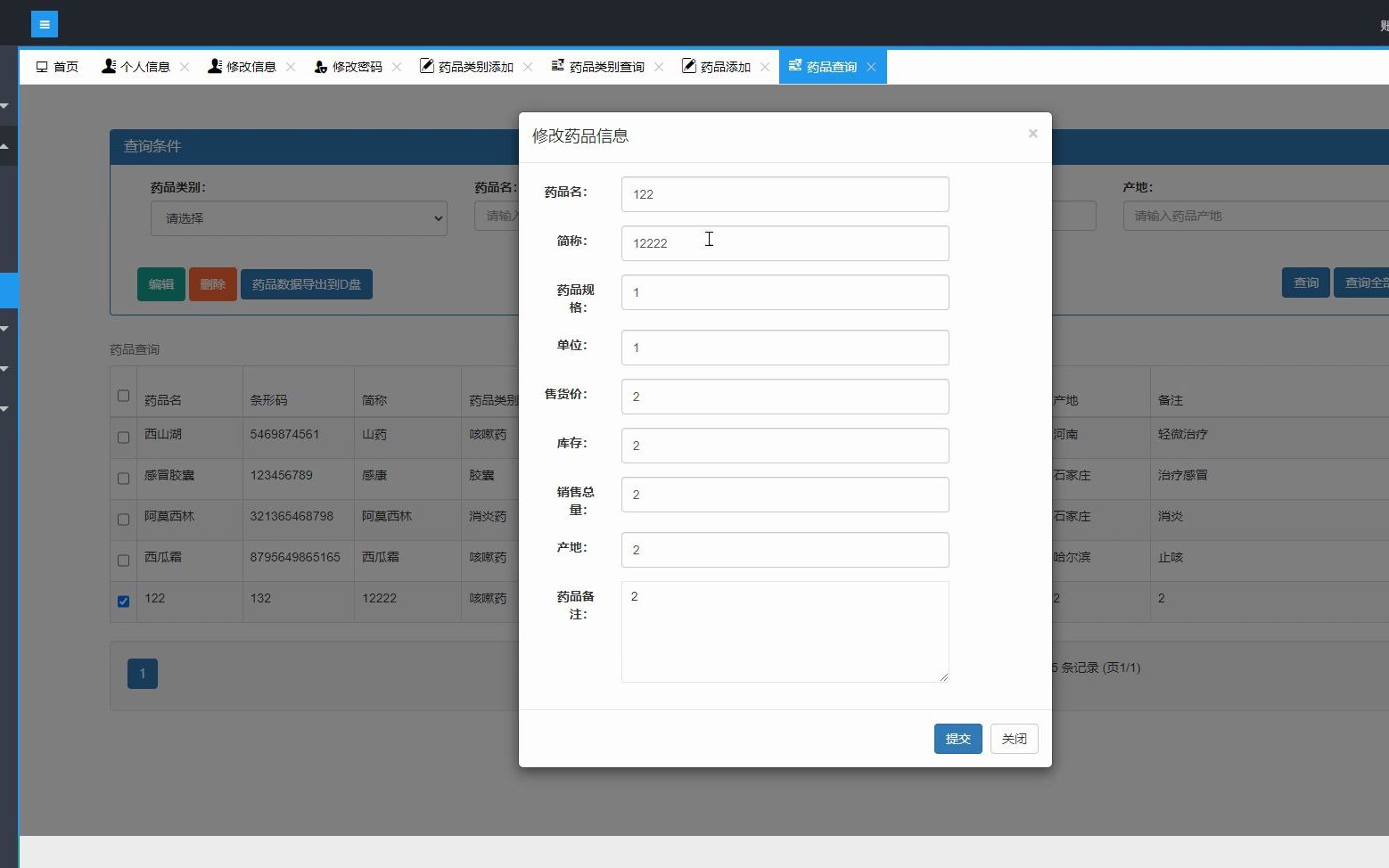Click the 产地 input field in dialog
This screenshot has width=1389, height=868.
(785, 550)
